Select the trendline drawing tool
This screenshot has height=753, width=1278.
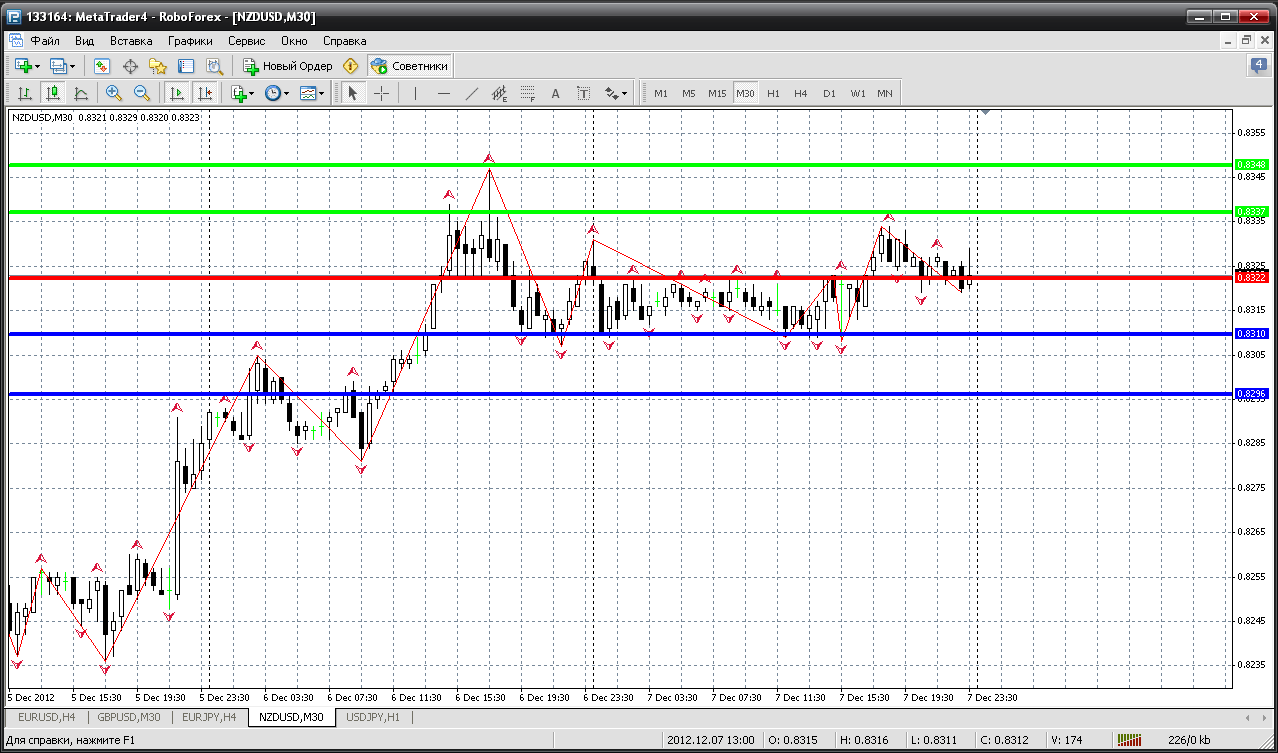coord(472,93)
